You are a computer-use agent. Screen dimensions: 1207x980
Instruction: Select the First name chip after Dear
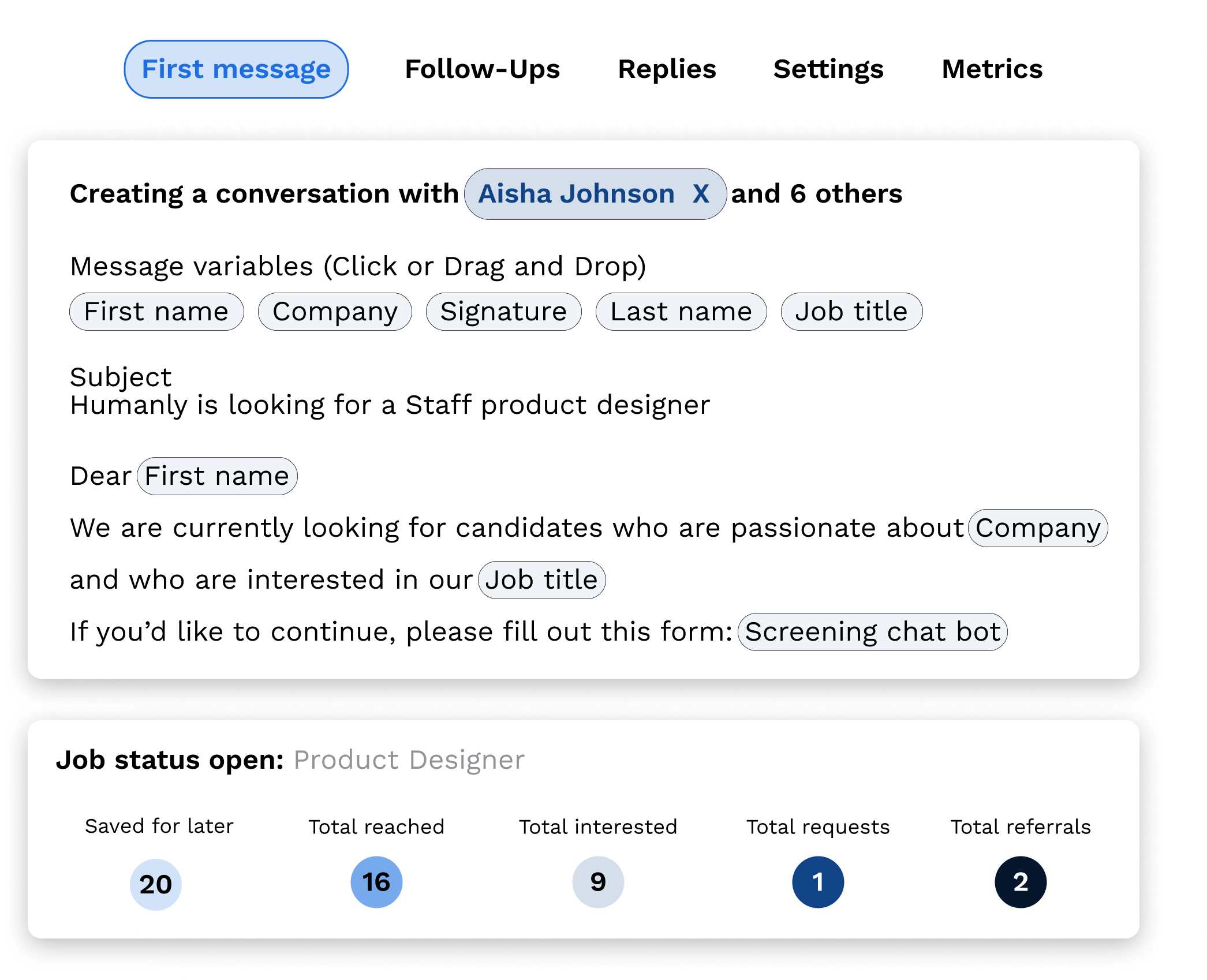pos(217,476)
